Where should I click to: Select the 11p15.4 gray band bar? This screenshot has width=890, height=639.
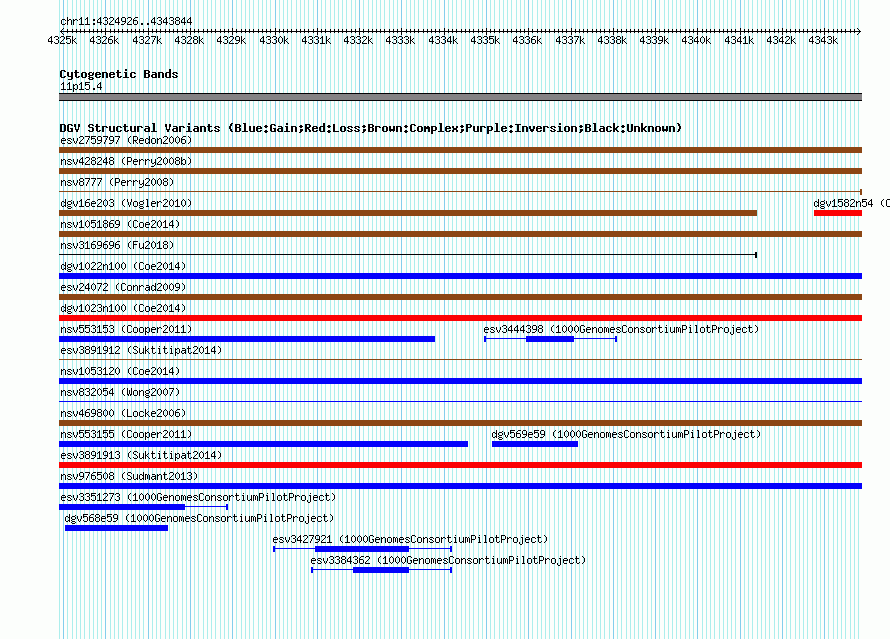460,97
